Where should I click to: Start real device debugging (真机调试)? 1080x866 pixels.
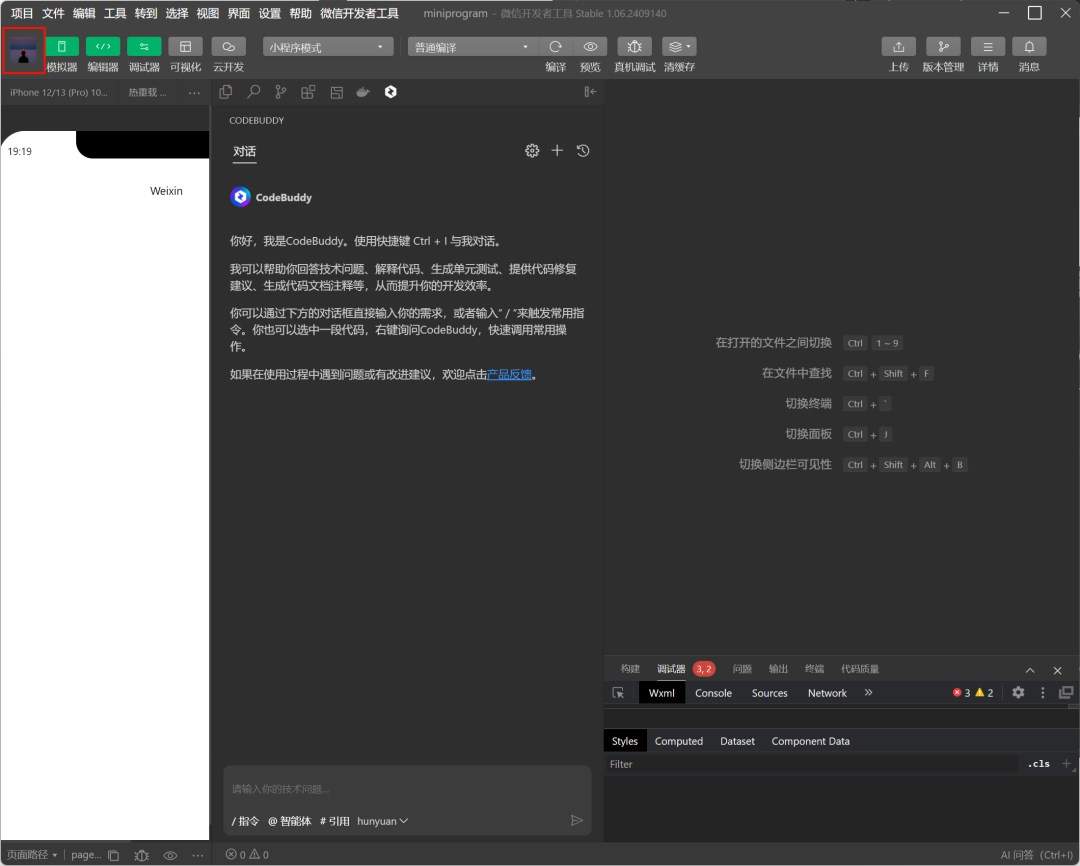tap(634, 46)
